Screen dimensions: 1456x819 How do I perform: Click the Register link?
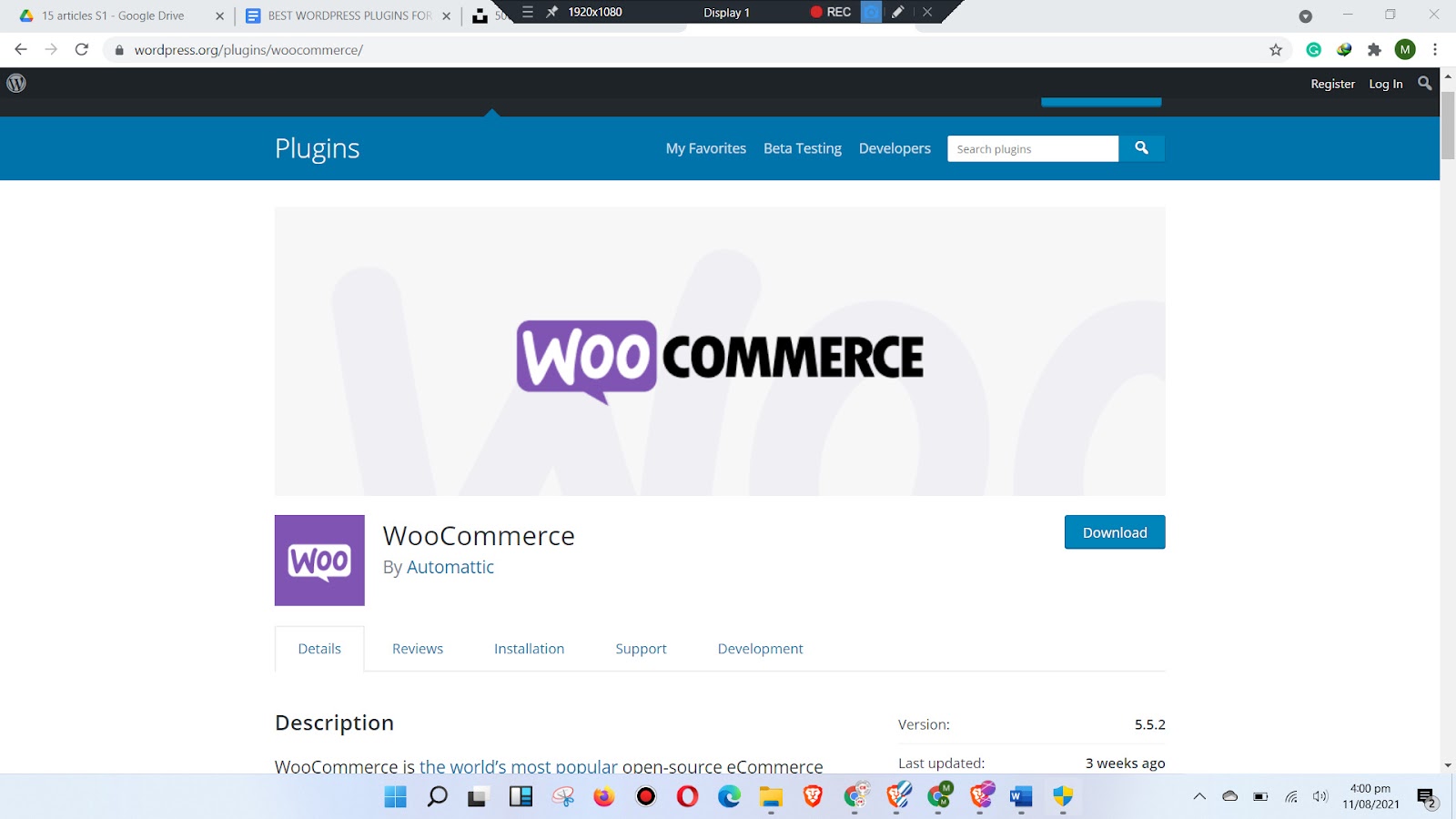(1332, 84)
